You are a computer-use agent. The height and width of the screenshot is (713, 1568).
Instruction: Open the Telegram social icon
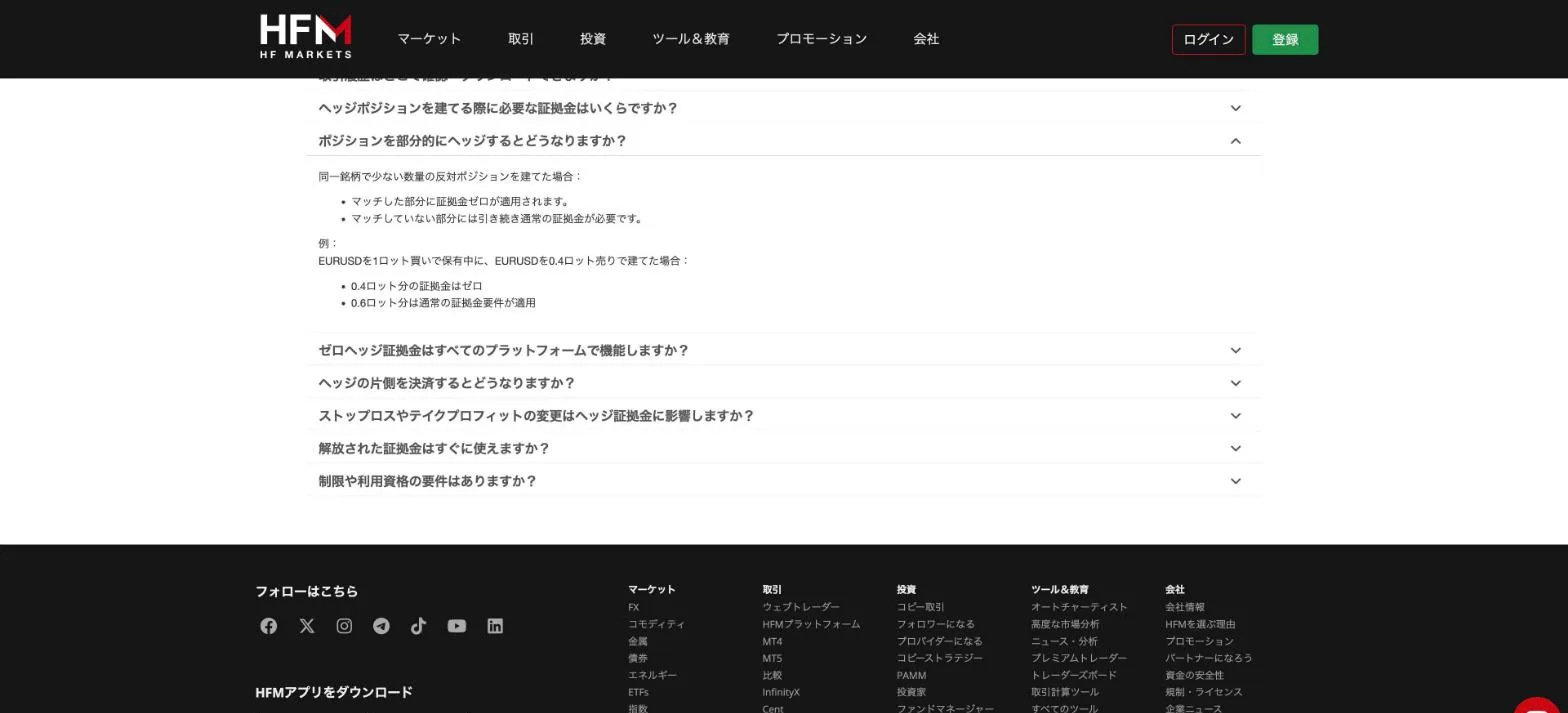pos(381,626)
